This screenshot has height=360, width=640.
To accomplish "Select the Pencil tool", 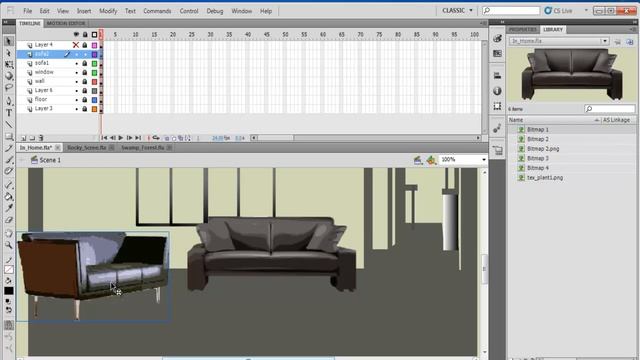I will [9, 148].
